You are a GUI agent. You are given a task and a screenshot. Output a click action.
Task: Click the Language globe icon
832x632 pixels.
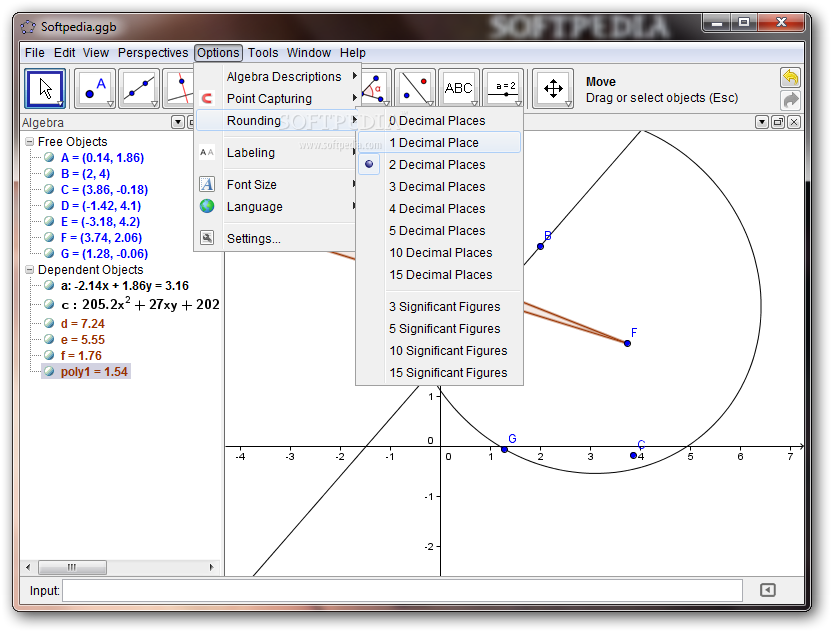207,206
